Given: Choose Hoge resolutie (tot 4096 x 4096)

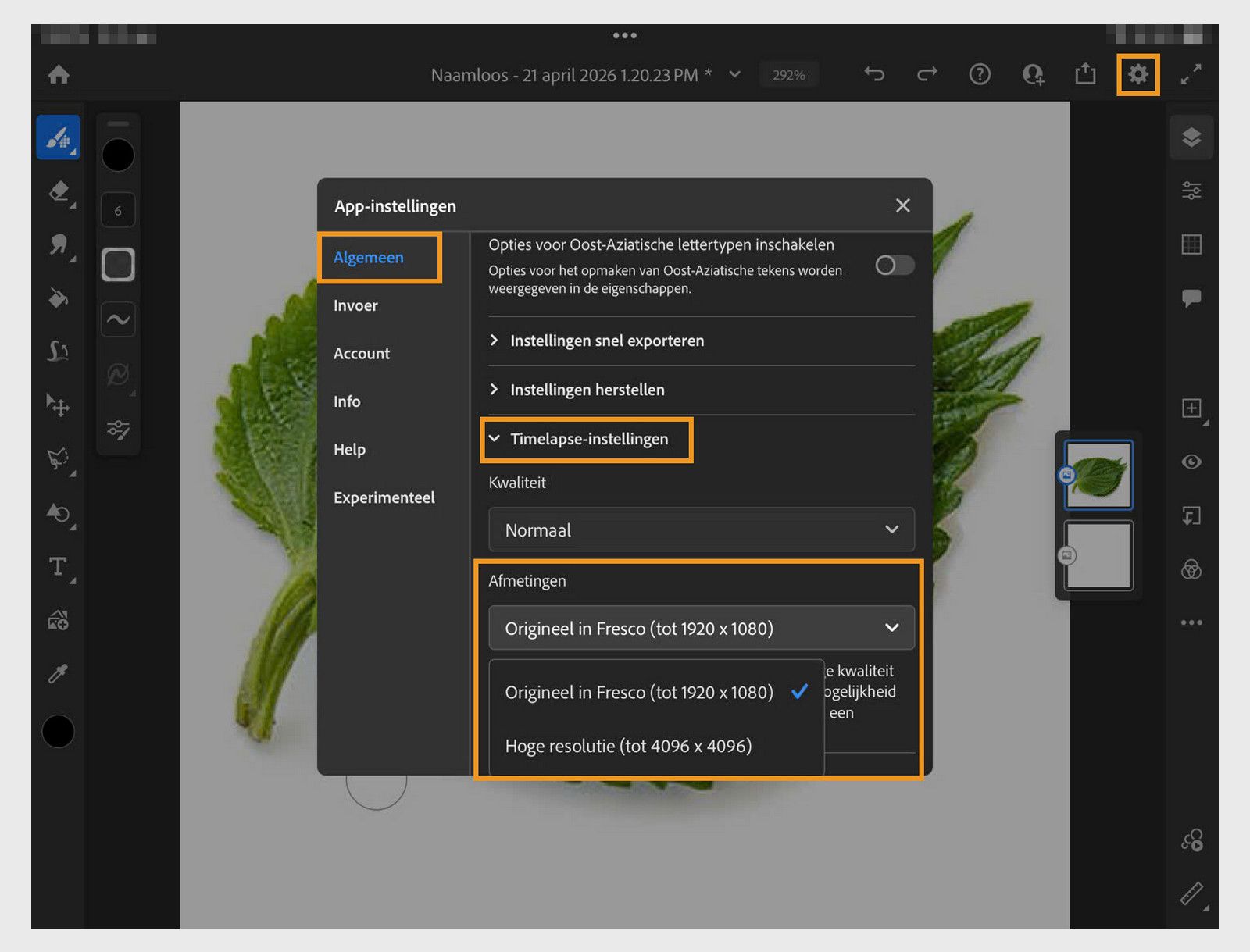Looking at the screenshot, I should coord(656,747).
